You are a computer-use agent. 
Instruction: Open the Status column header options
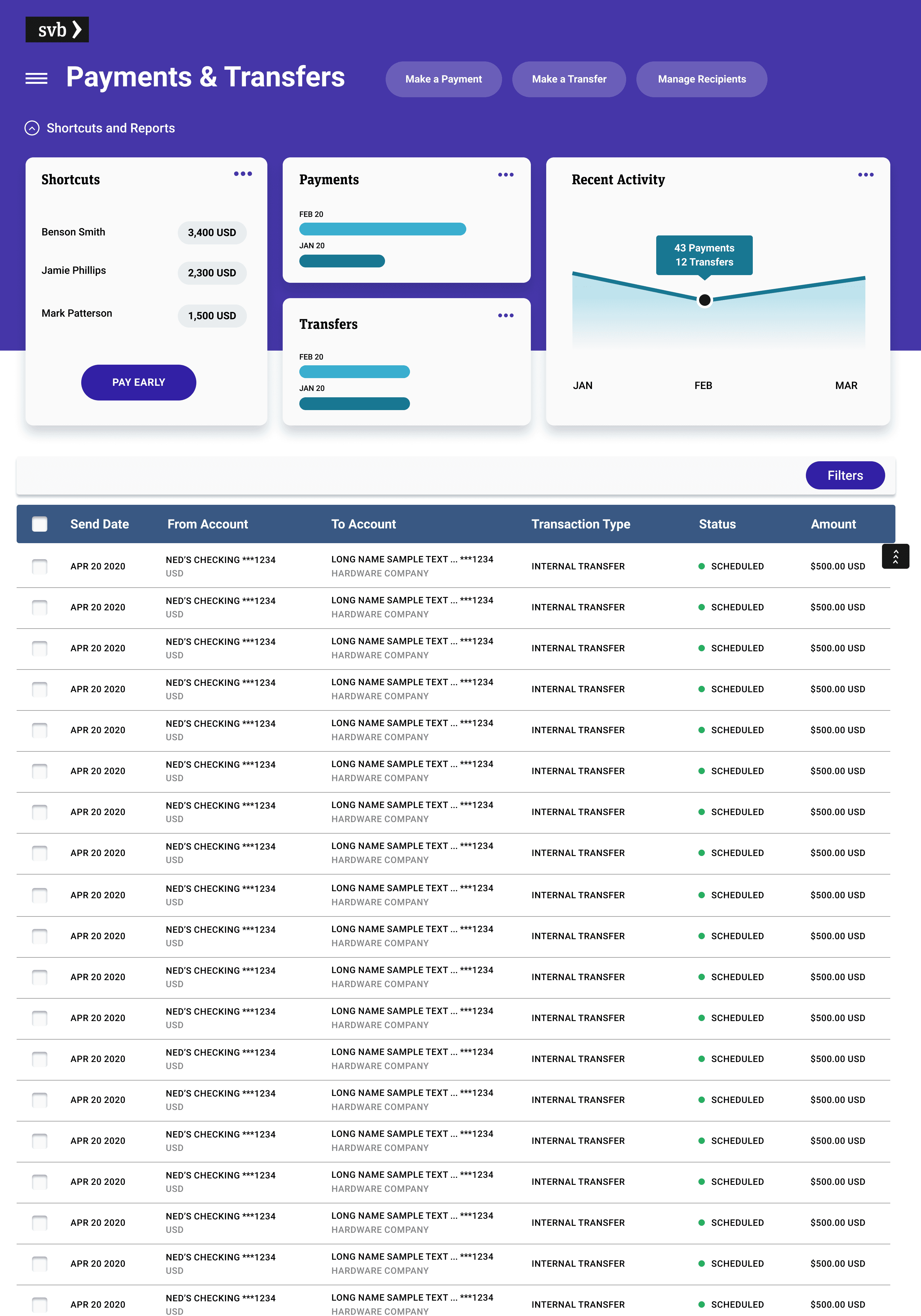(717, 524)
